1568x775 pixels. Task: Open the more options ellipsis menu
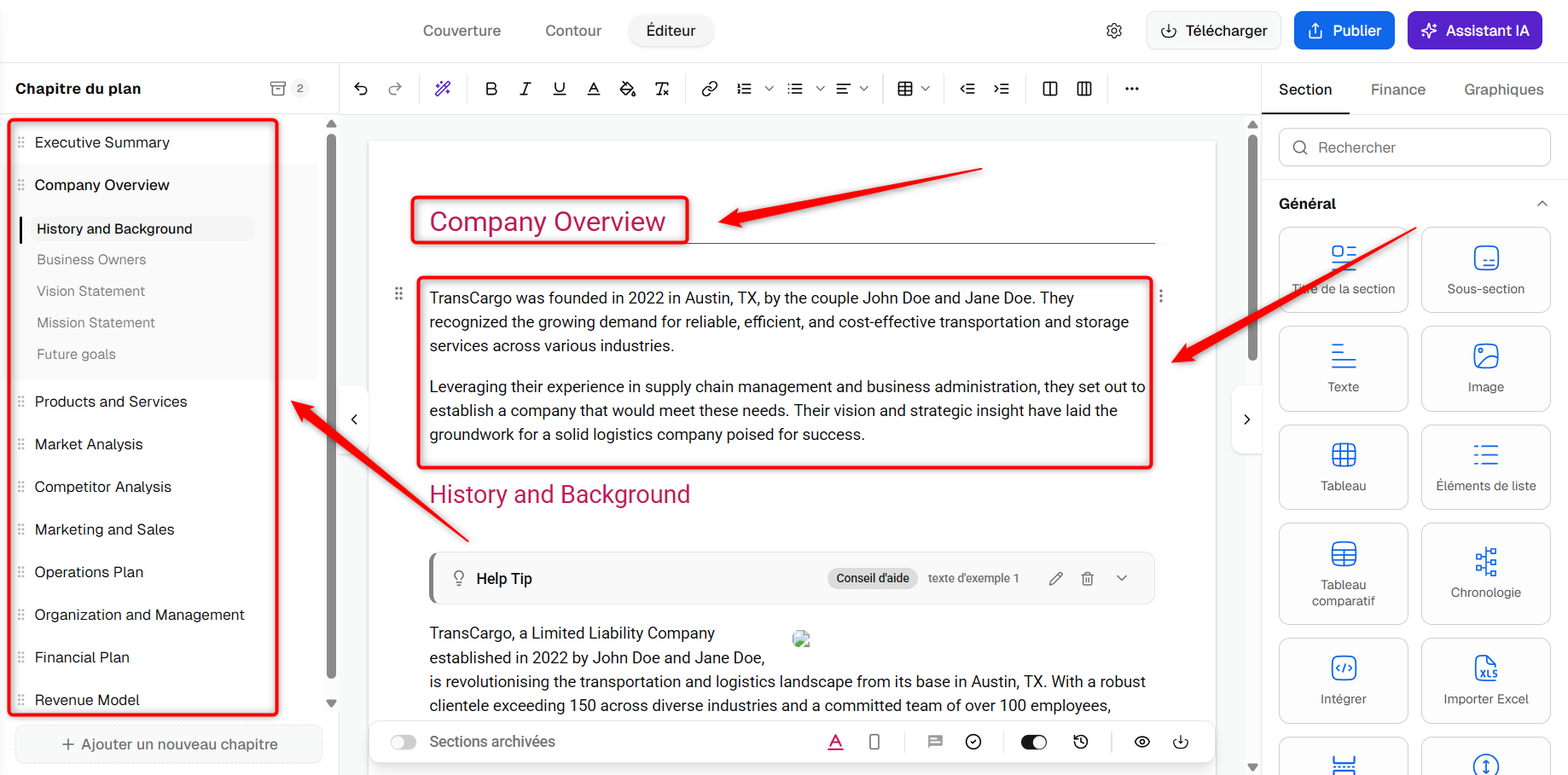pyautogui.click(x=1132, y=89)
